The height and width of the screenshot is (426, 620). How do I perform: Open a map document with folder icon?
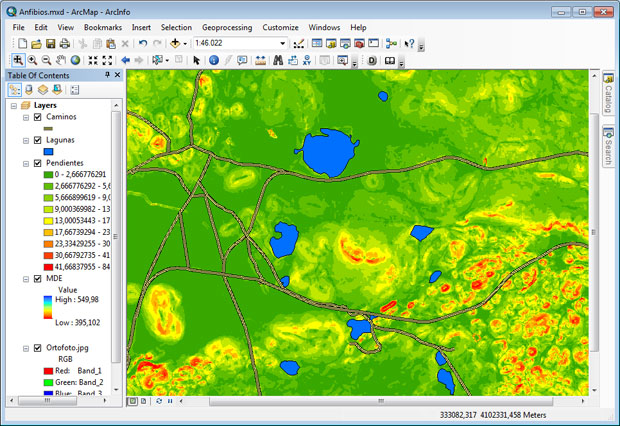(36, 44)
